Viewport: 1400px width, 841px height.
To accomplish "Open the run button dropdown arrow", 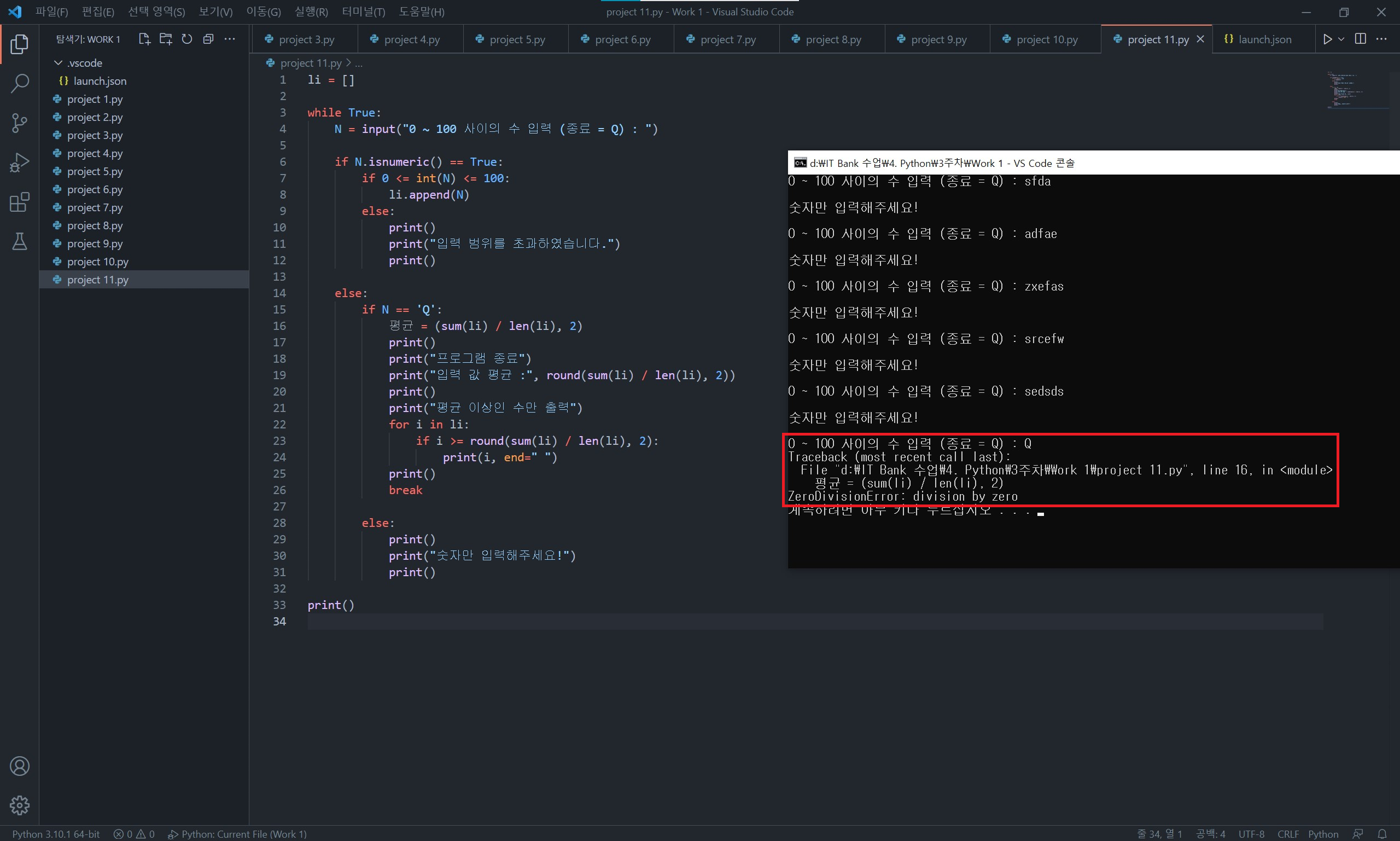I will point(1341,39).
